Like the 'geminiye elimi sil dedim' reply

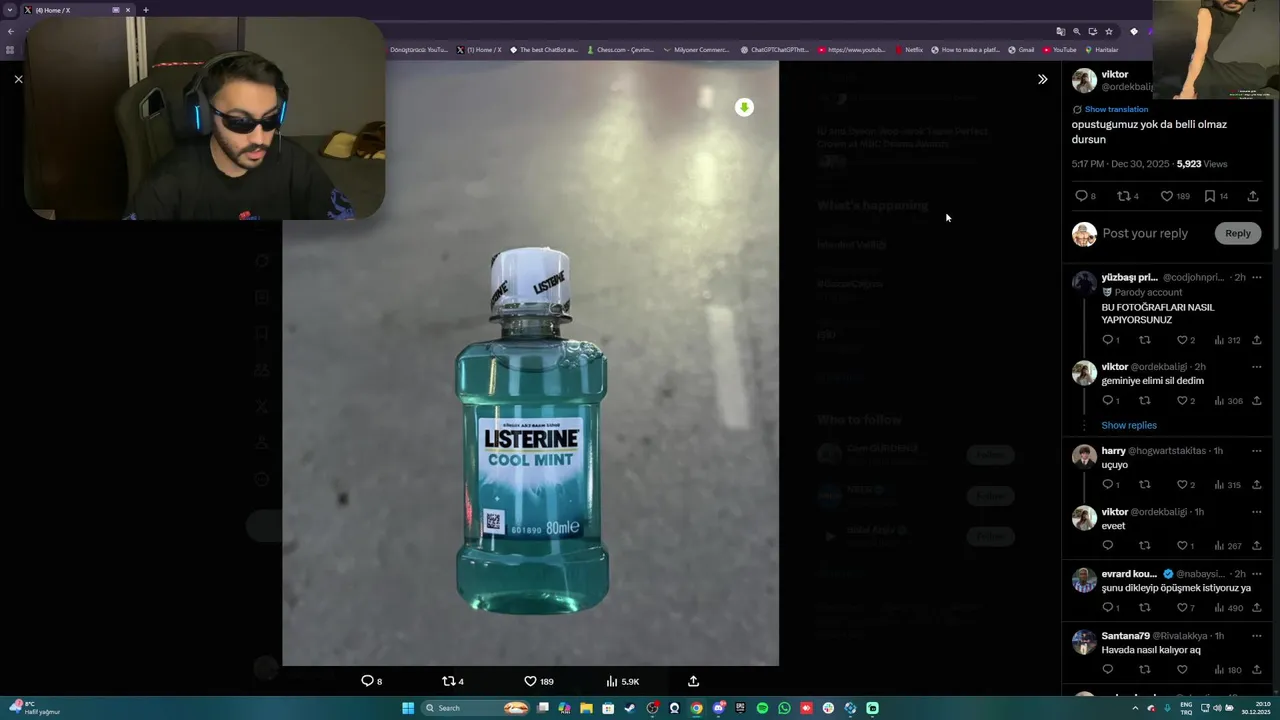pos(1184,401)
